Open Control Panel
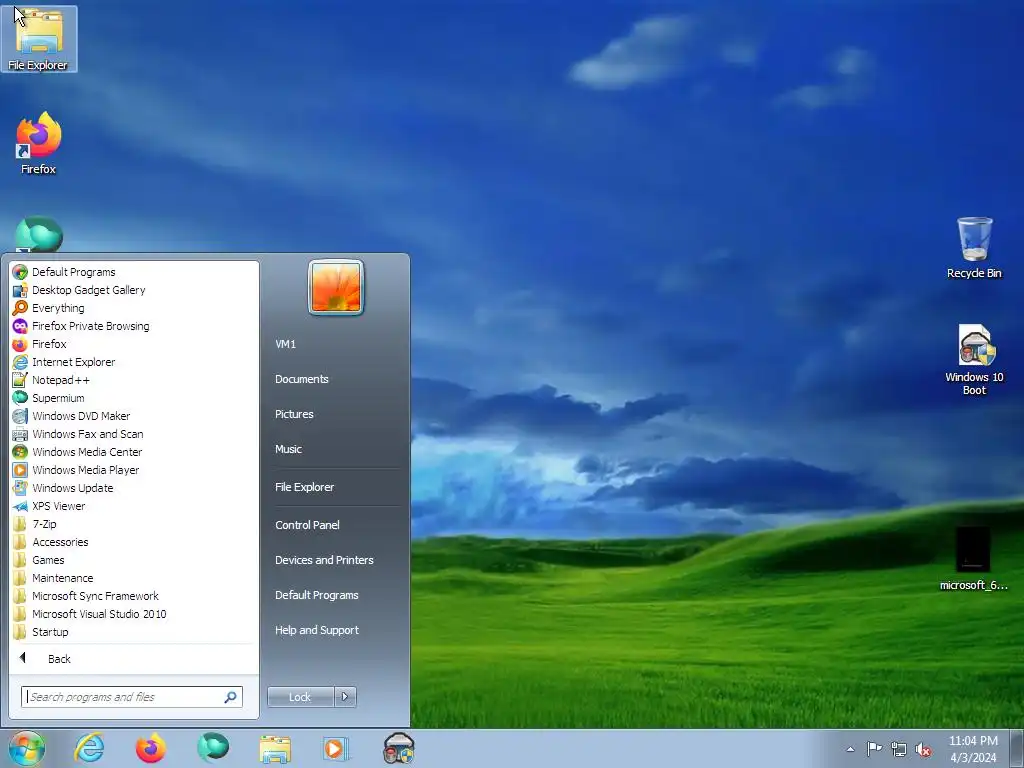Viewport: 1024px width, 768px height. point(334,525)
